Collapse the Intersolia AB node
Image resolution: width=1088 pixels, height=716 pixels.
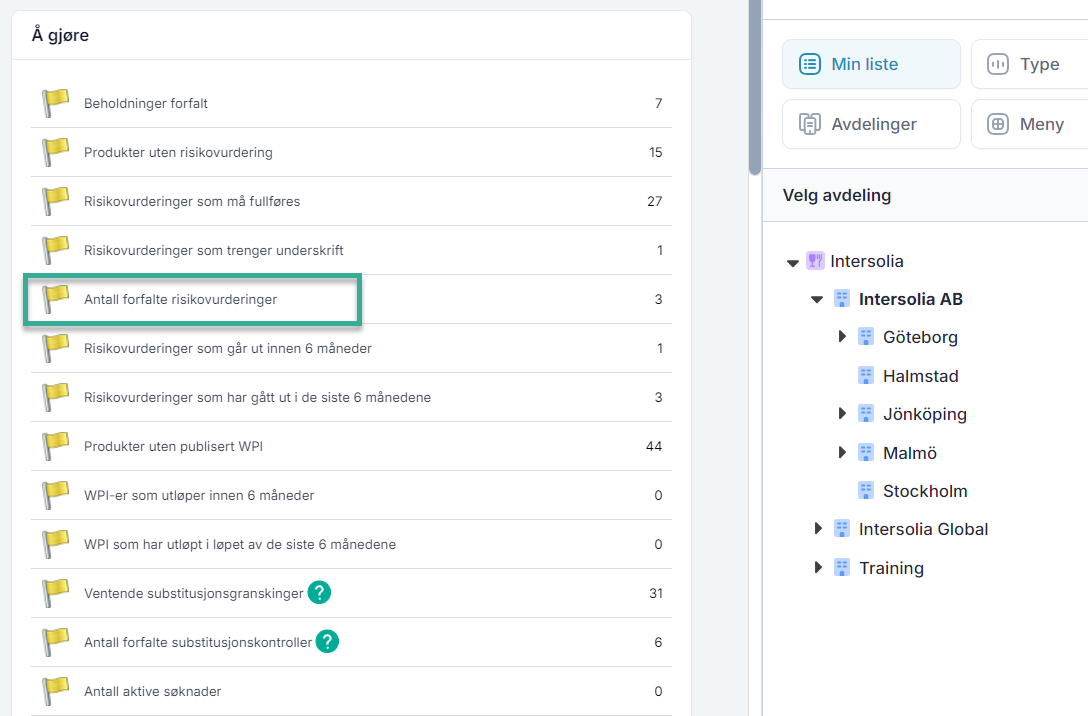point(817,300)
